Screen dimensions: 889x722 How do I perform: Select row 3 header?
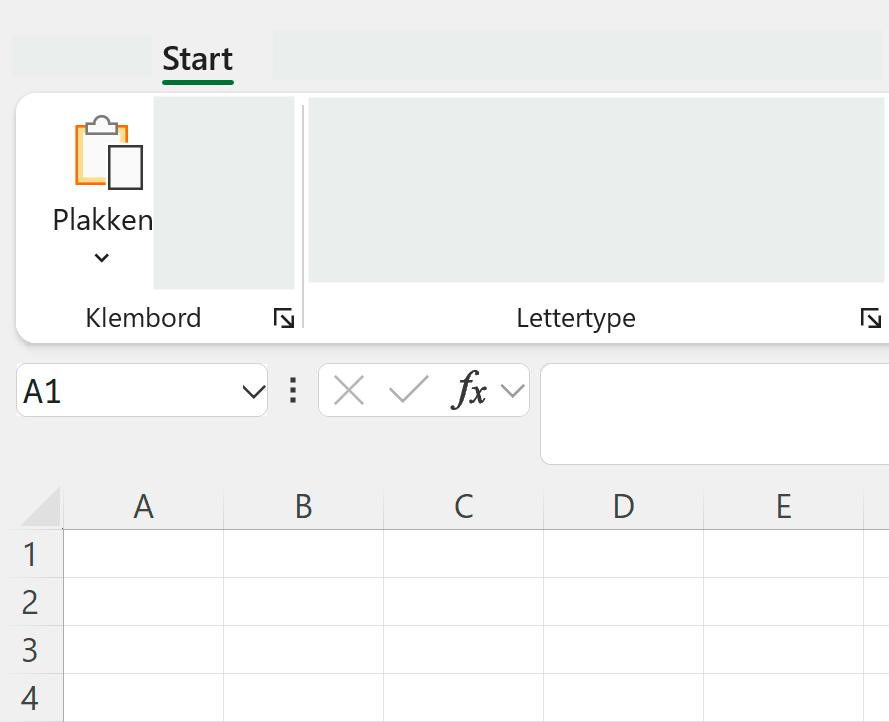pyautogui.click(x=30, y=650)
